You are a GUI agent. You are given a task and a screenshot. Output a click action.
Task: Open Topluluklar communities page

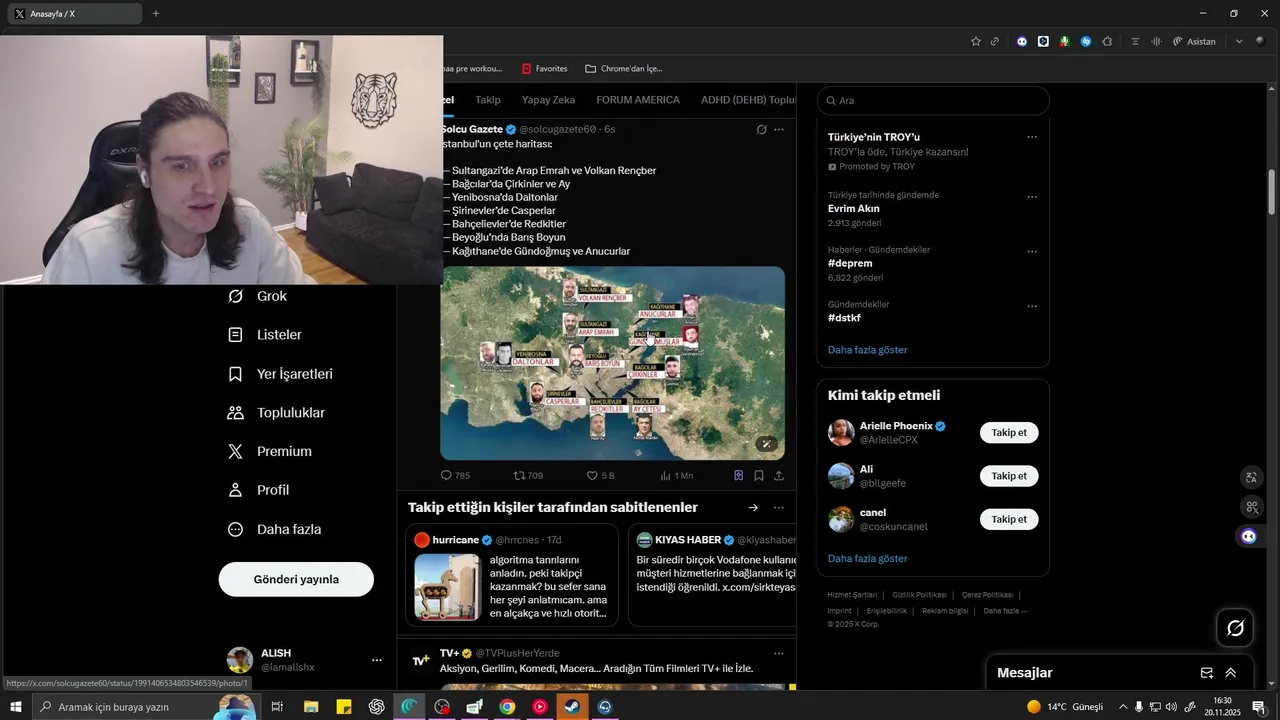point(276,413)
